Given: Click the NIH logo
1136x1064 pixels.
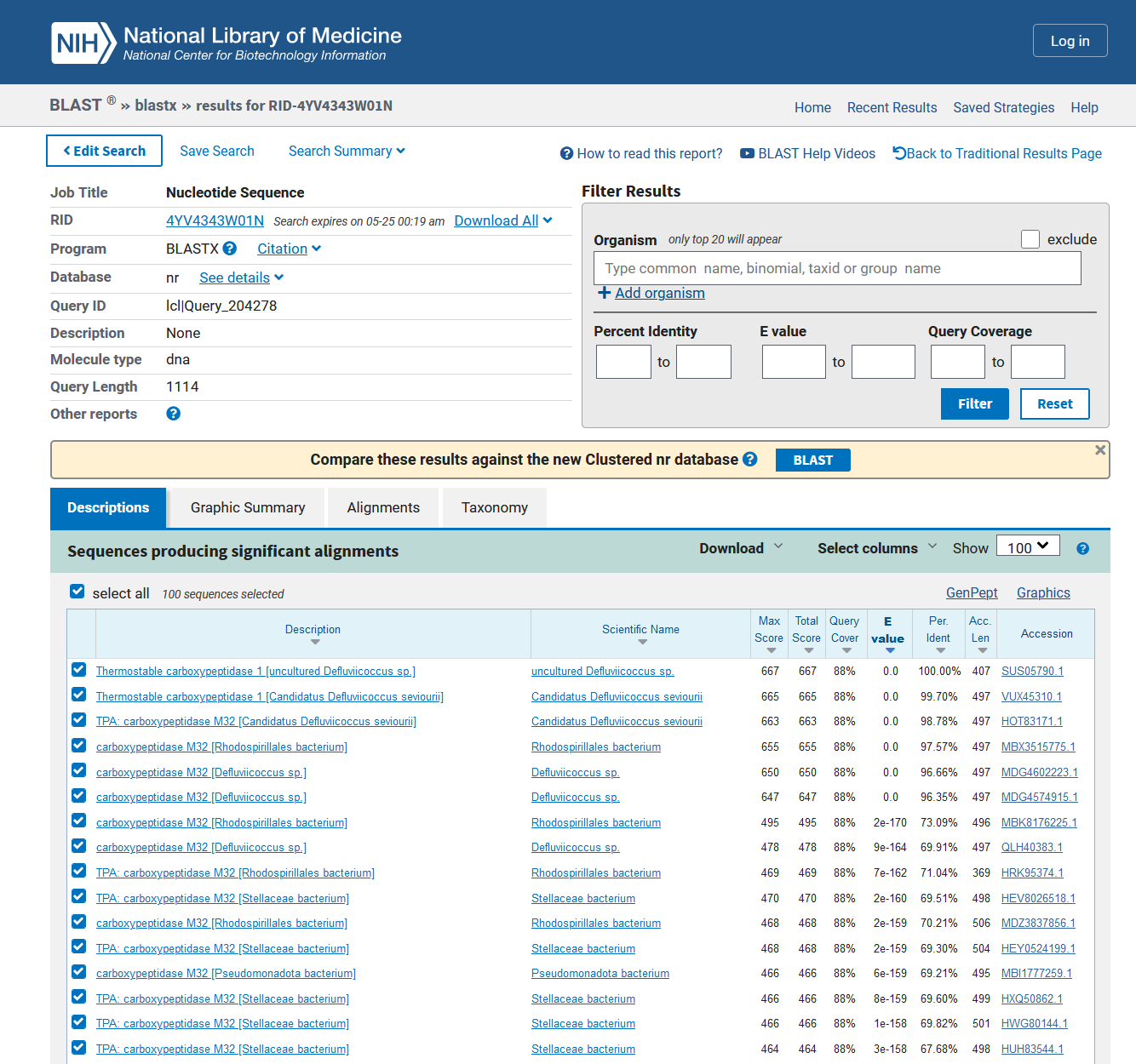Looking at the screenshot, I should (x=83, y=43).
